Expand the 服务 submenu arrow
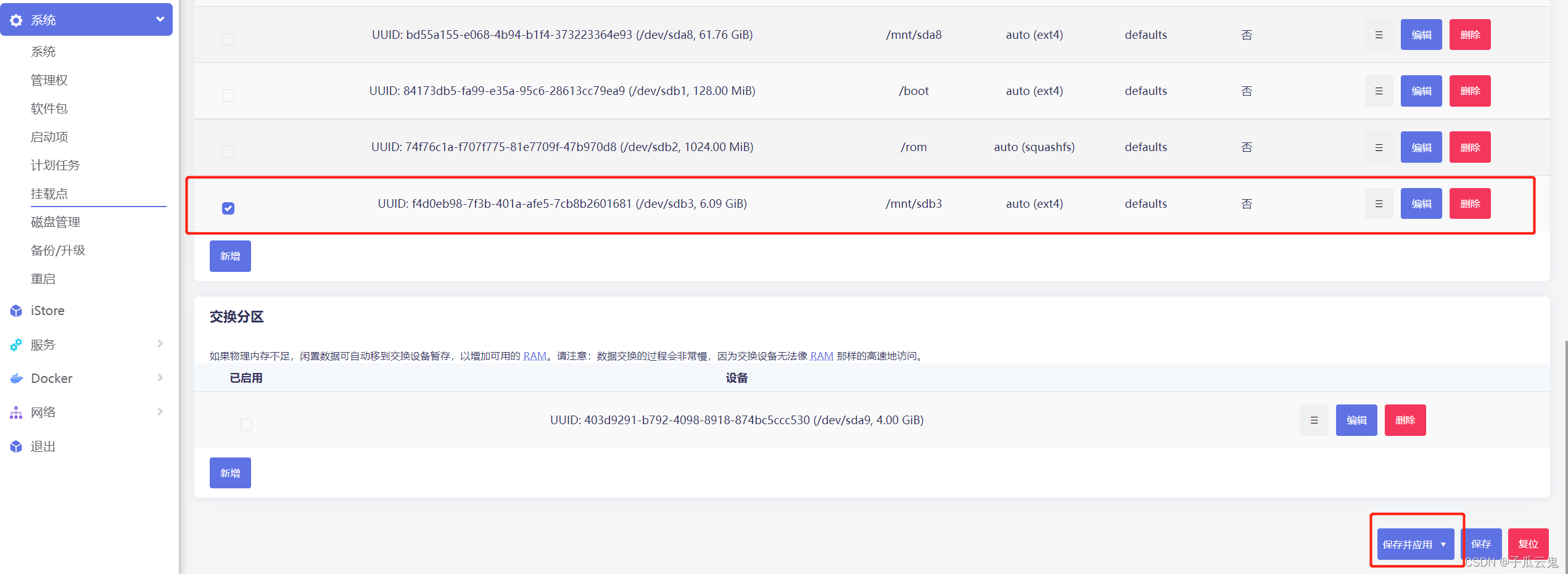The image size is (1568, 574). [160, 343]
